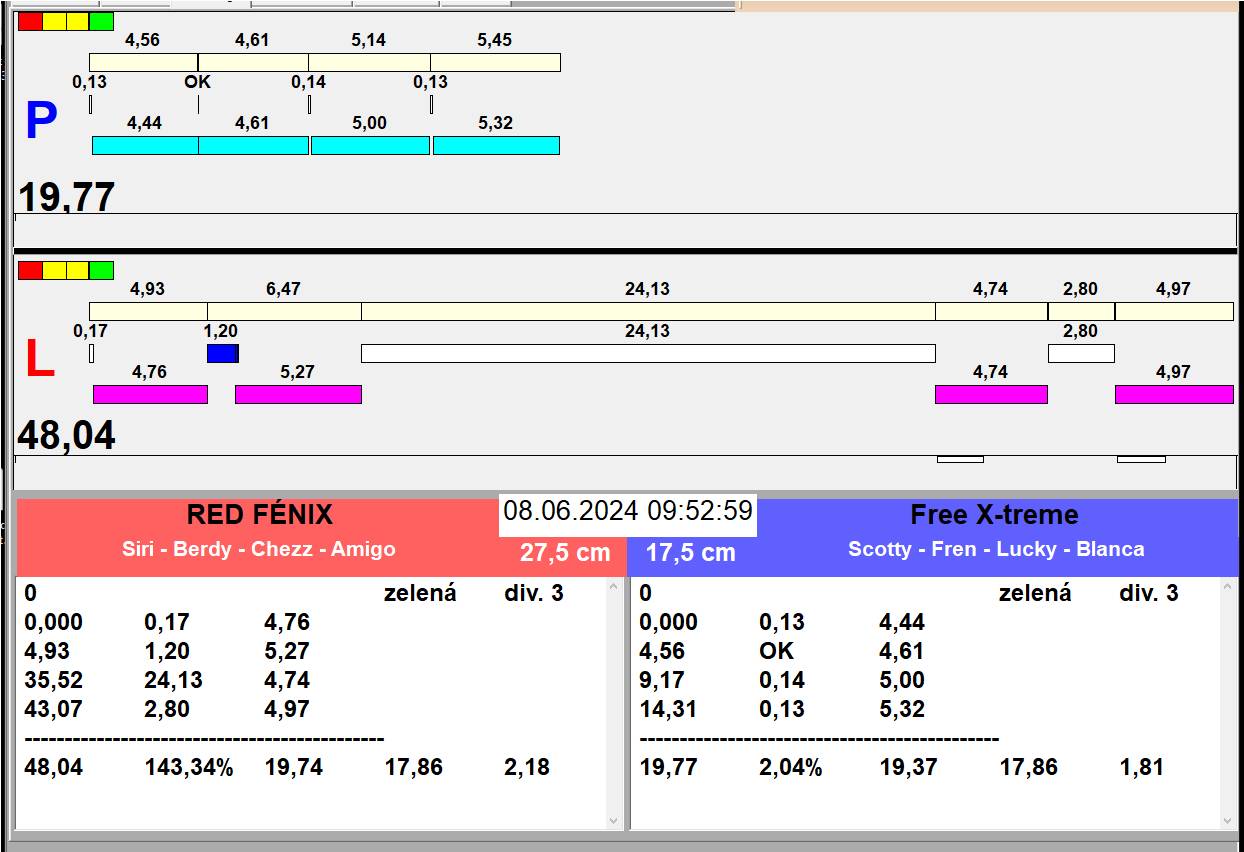
Task: Select the red start light in lane L
Action: (x=30, y=270)
